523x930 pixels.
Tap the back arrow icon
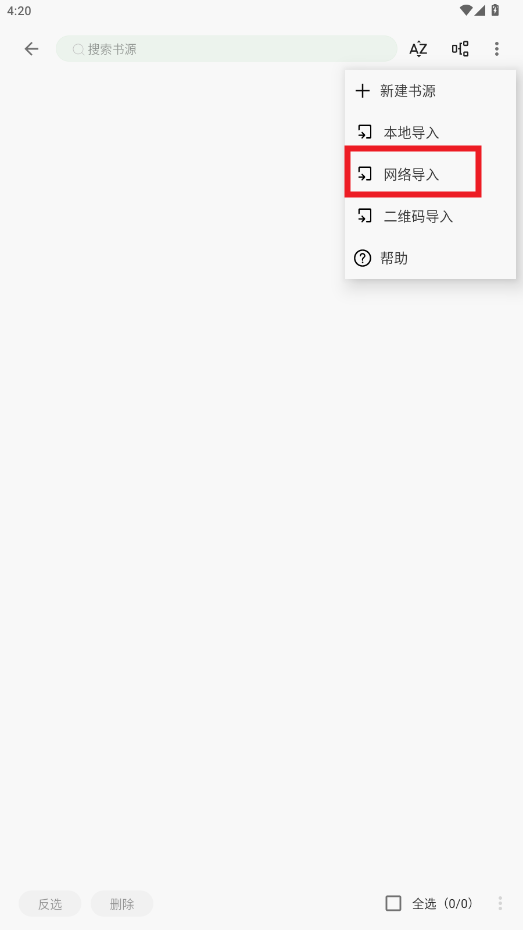(x=31, y=49)
